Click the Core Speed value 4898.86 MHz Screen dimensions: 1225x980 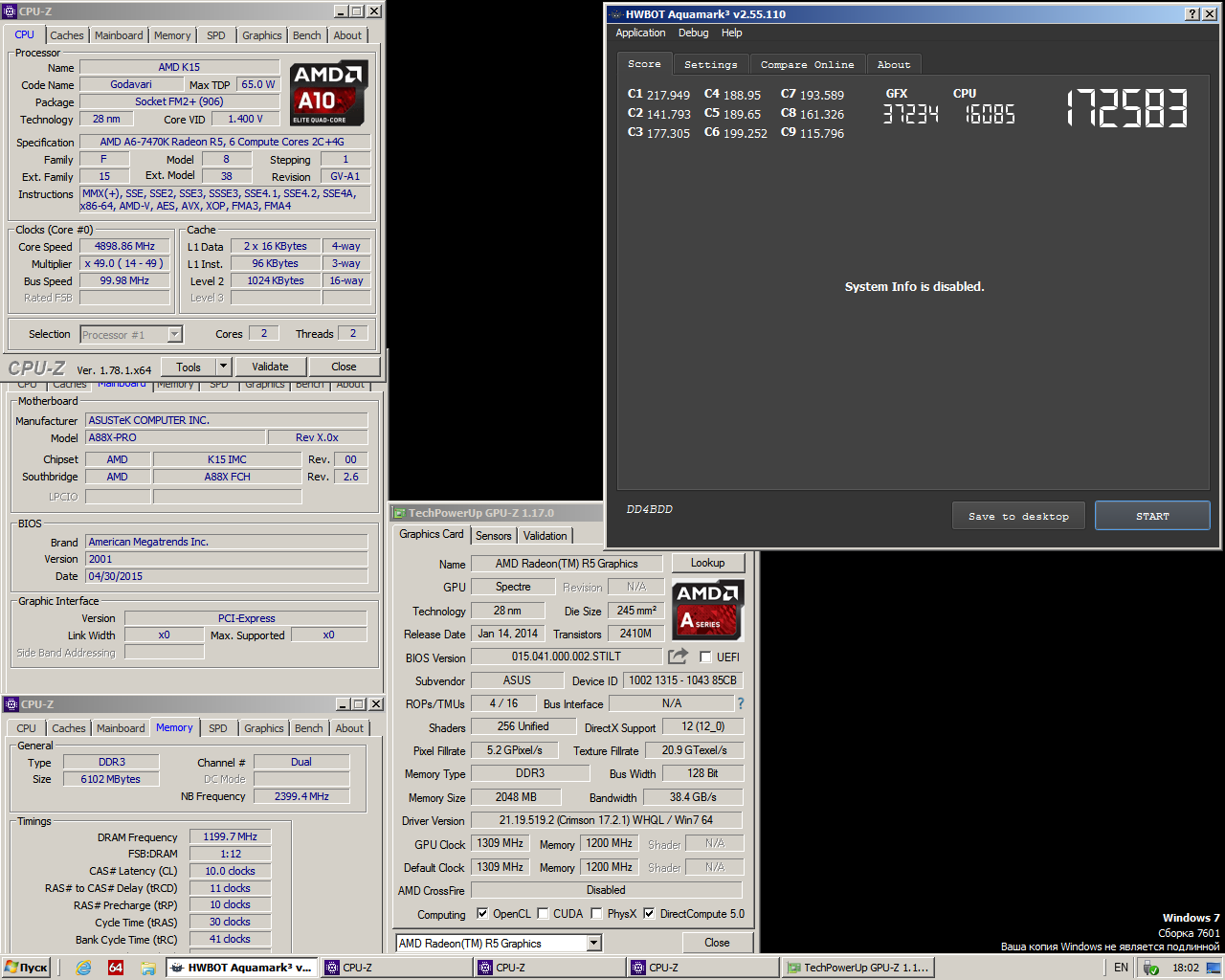[x=124, y=246]
